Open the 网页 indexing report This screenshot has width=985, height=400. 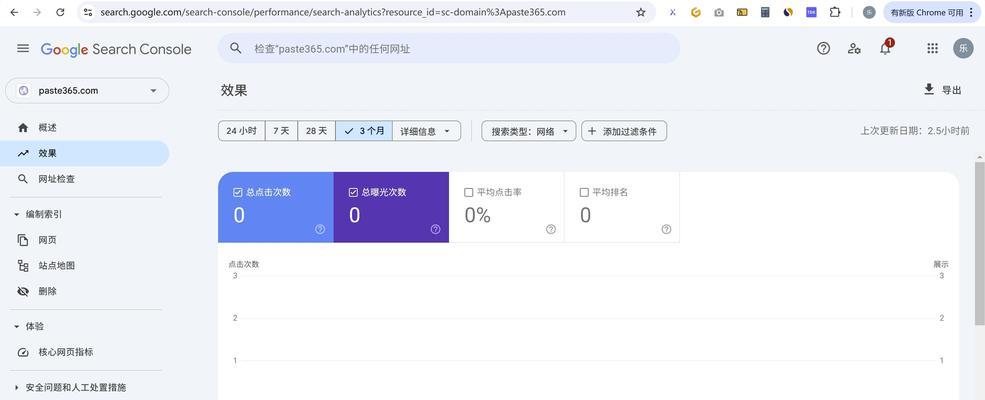click(85, 240)
